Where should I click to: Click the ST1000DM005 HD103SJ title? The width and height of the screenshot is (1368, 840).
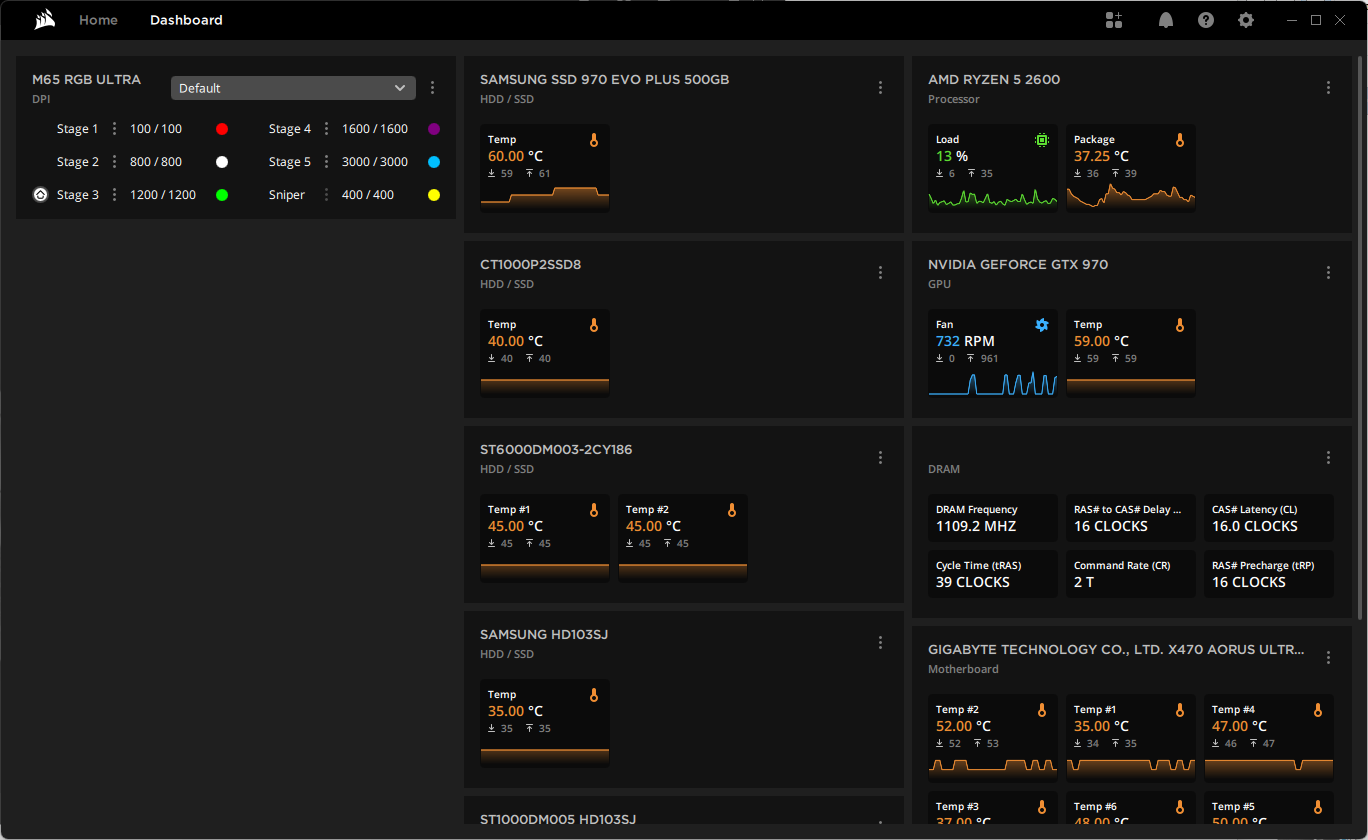[558, 819]
